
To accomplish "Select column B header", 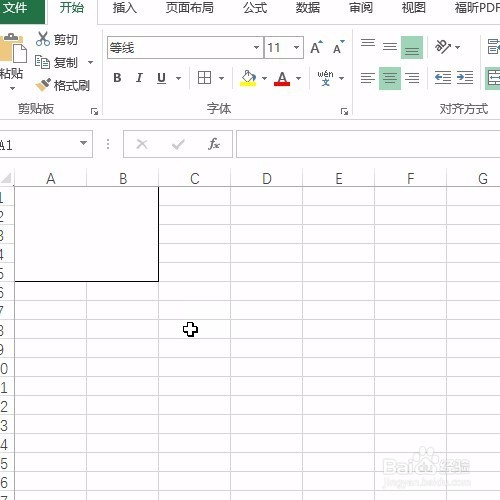I will 123,179.
